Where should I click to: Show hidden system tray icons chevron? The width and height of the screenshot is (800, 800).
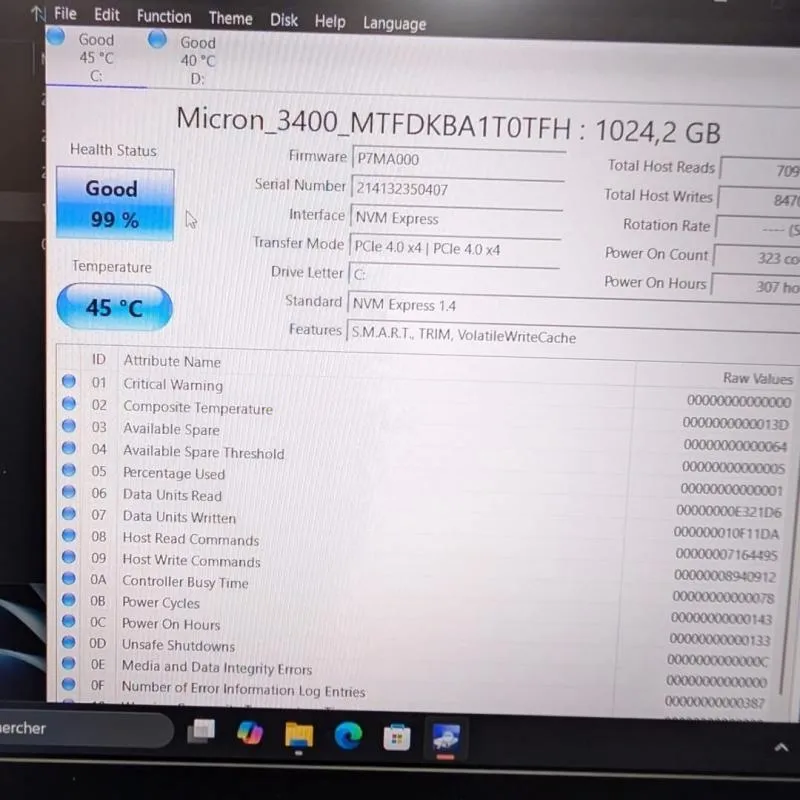pyautogui.click(x=782, y=748)
